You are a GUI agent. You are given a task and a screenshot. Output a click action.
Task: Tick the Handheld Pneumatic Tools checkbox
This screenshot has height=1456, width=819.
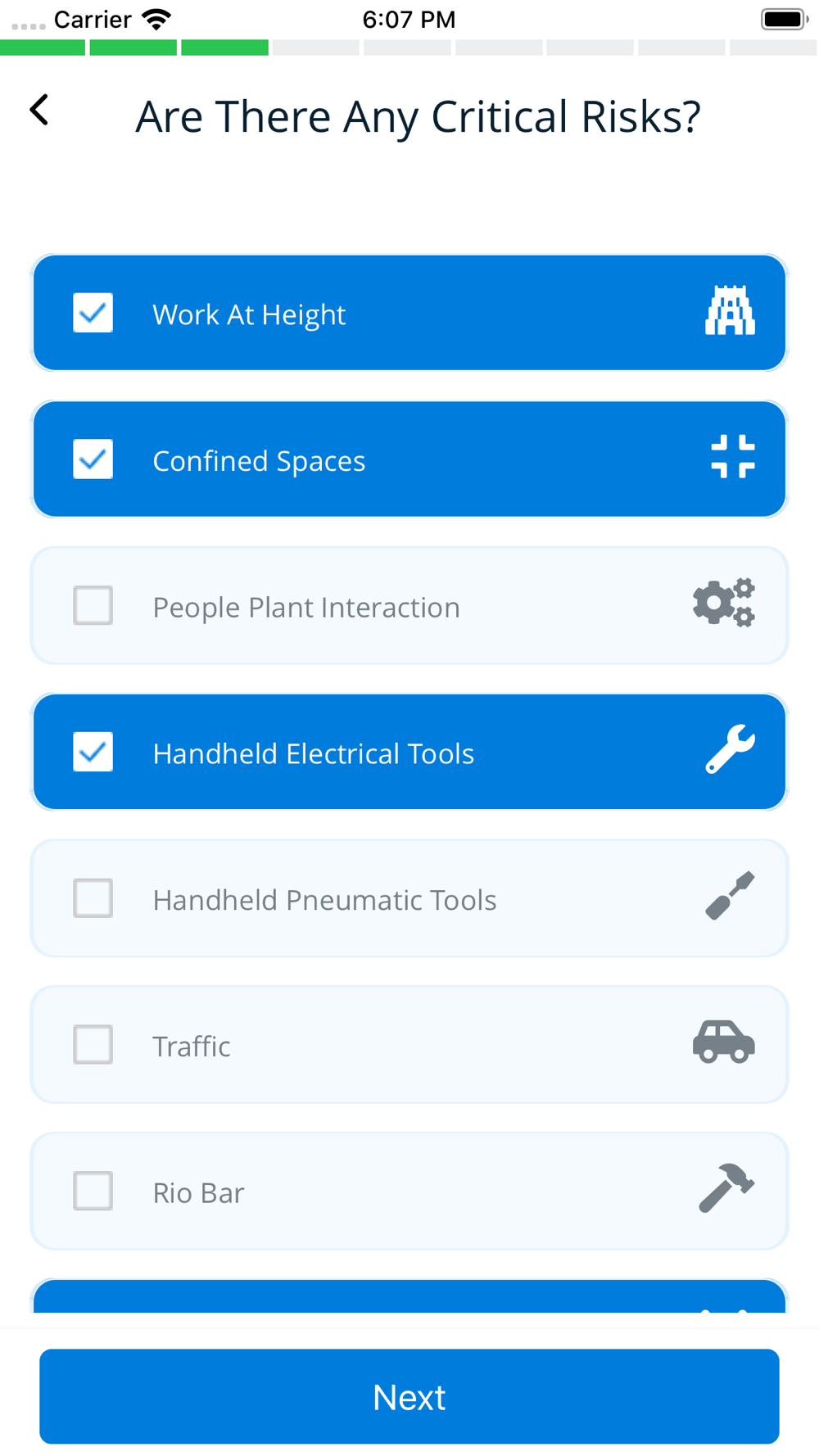[x=93, y=898]
